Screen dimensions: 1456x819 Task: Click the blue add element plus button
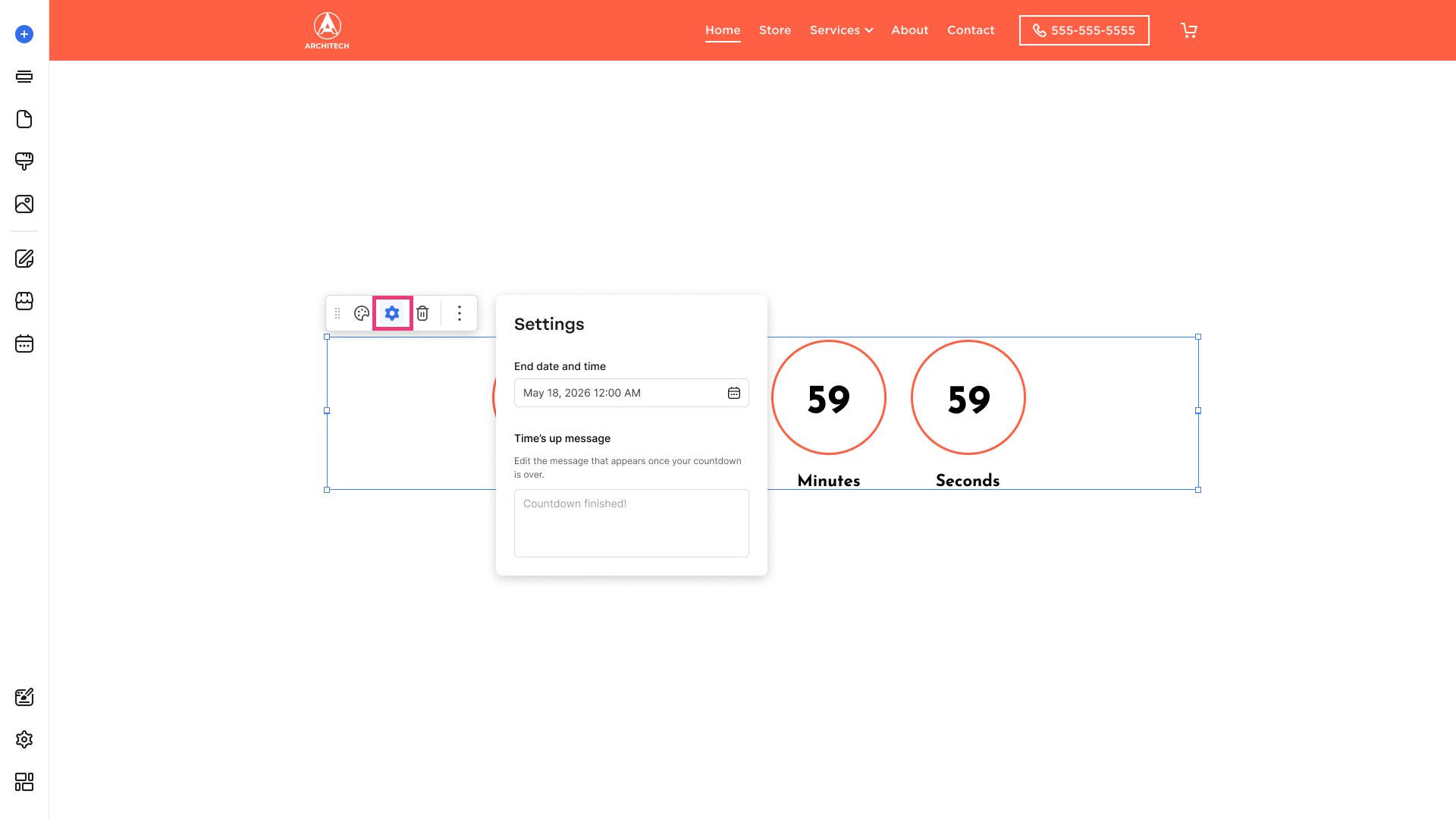click(x=24, y=34)
